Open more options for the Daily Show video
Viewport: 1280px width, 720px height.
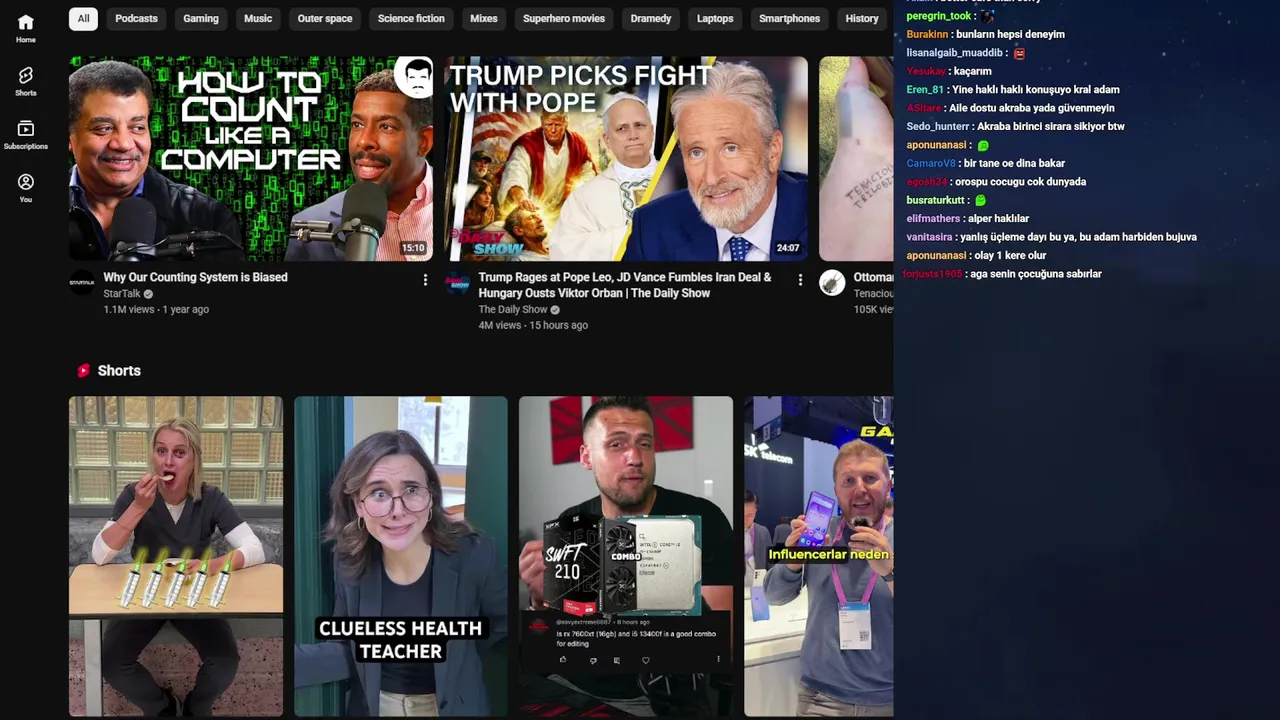coord(800,280)
